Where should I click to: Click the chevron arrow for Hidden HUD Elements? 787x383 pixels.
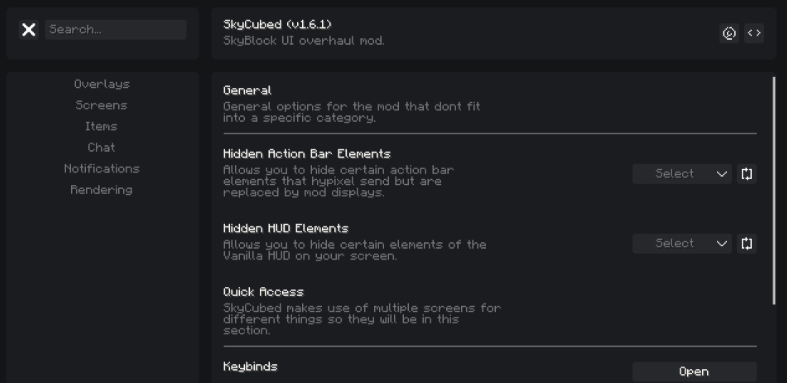[x=722, y=243]
